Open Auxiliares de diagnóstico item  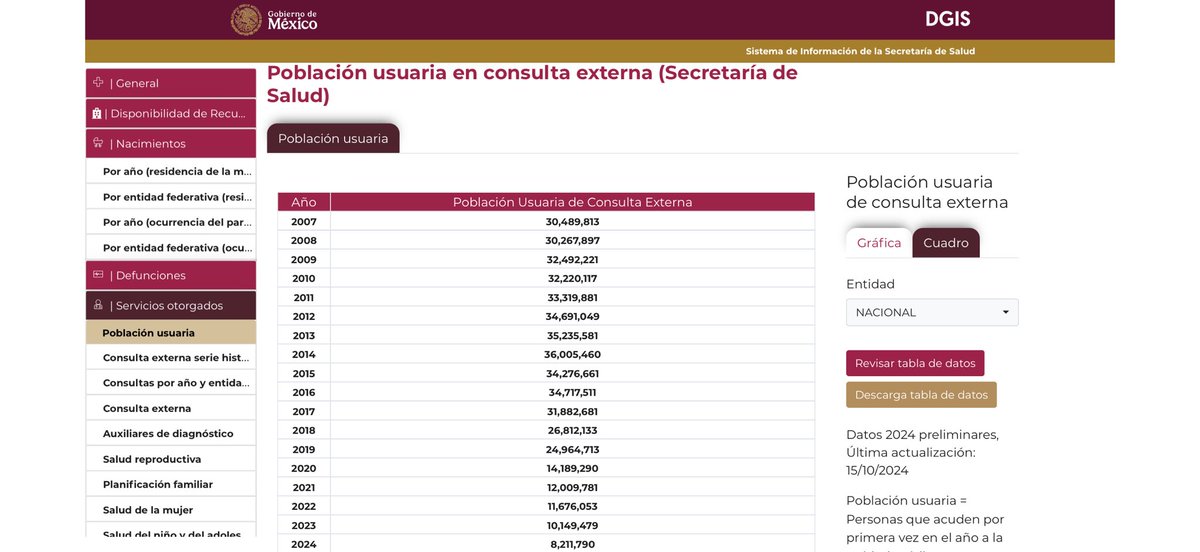click(x=171, y=434)
